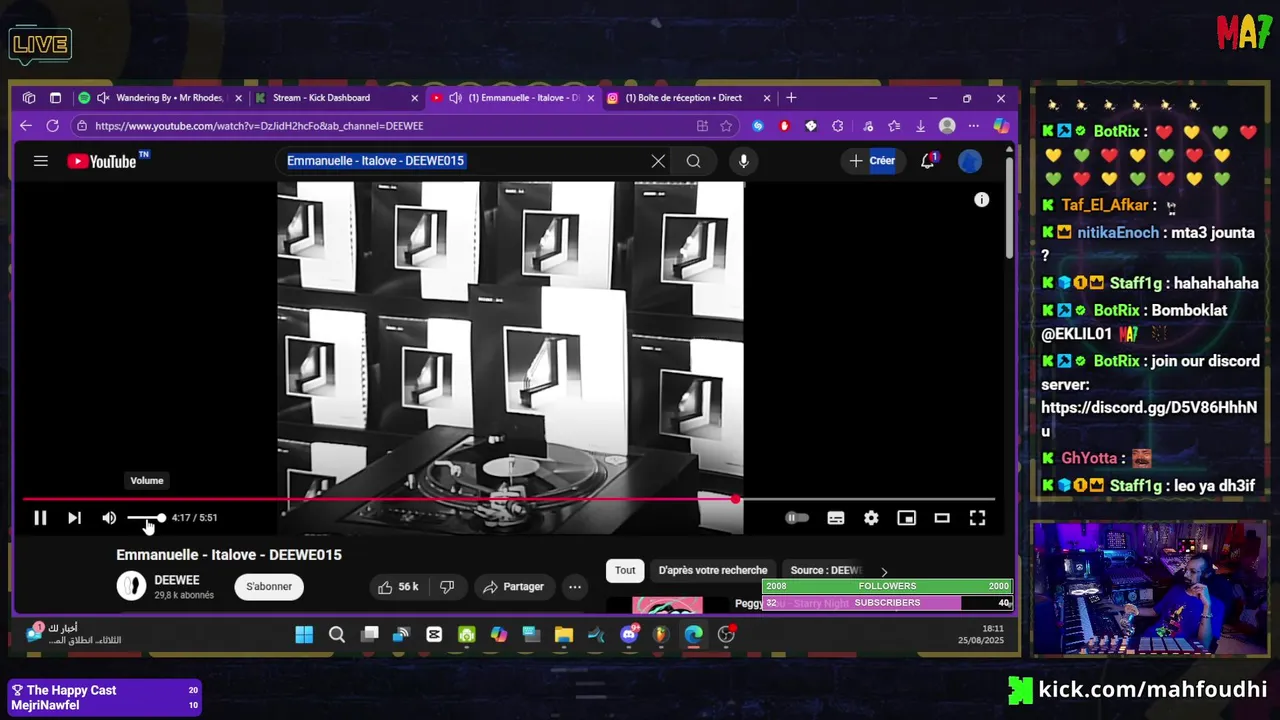This screenshot has height=720, width=1280.
Task: Expand more filter chips with arrow
Action: tap(884, 572)
